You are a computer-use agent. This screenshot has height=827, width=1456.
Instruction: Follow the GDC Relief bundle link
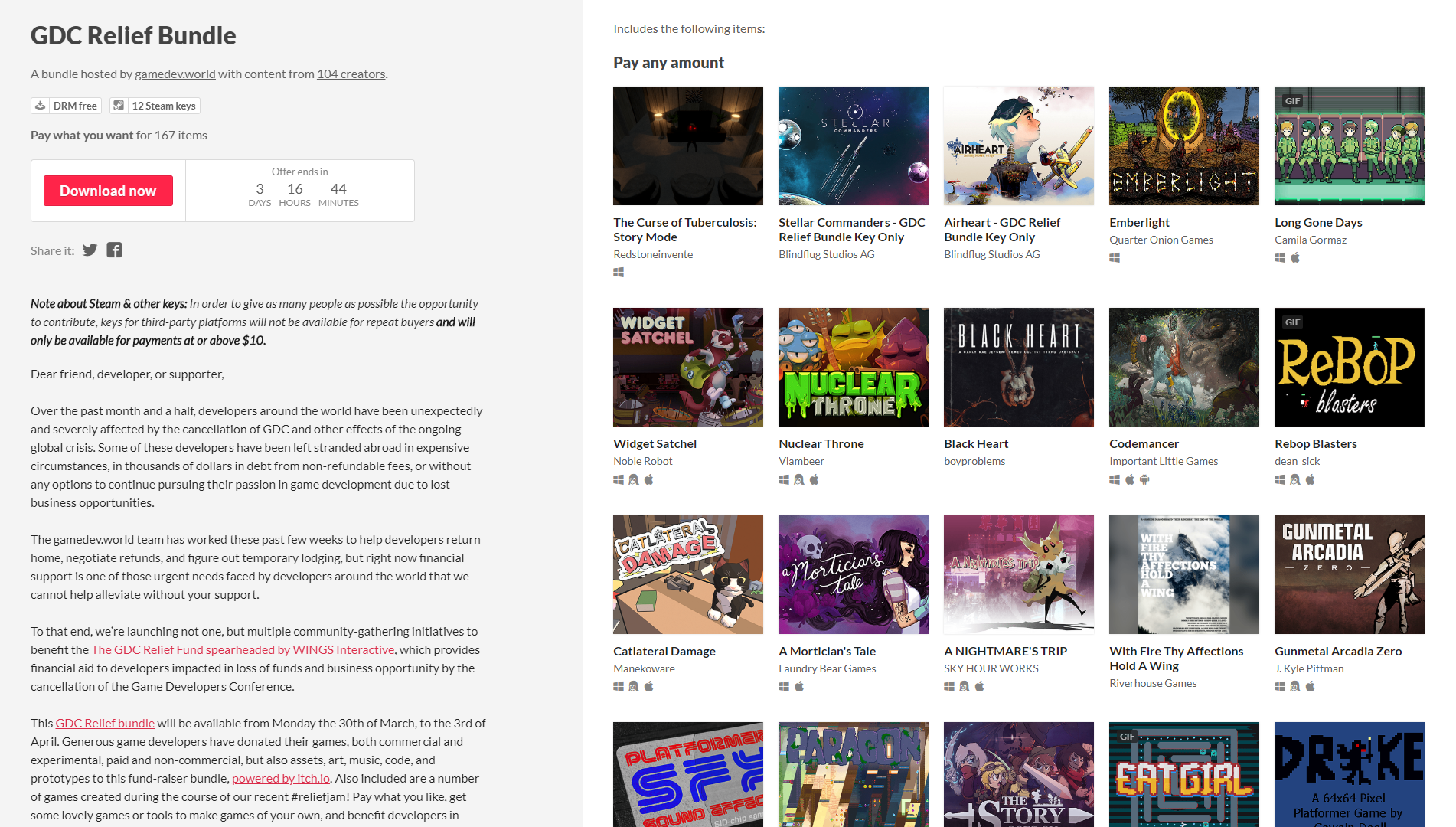coord(105,723)
